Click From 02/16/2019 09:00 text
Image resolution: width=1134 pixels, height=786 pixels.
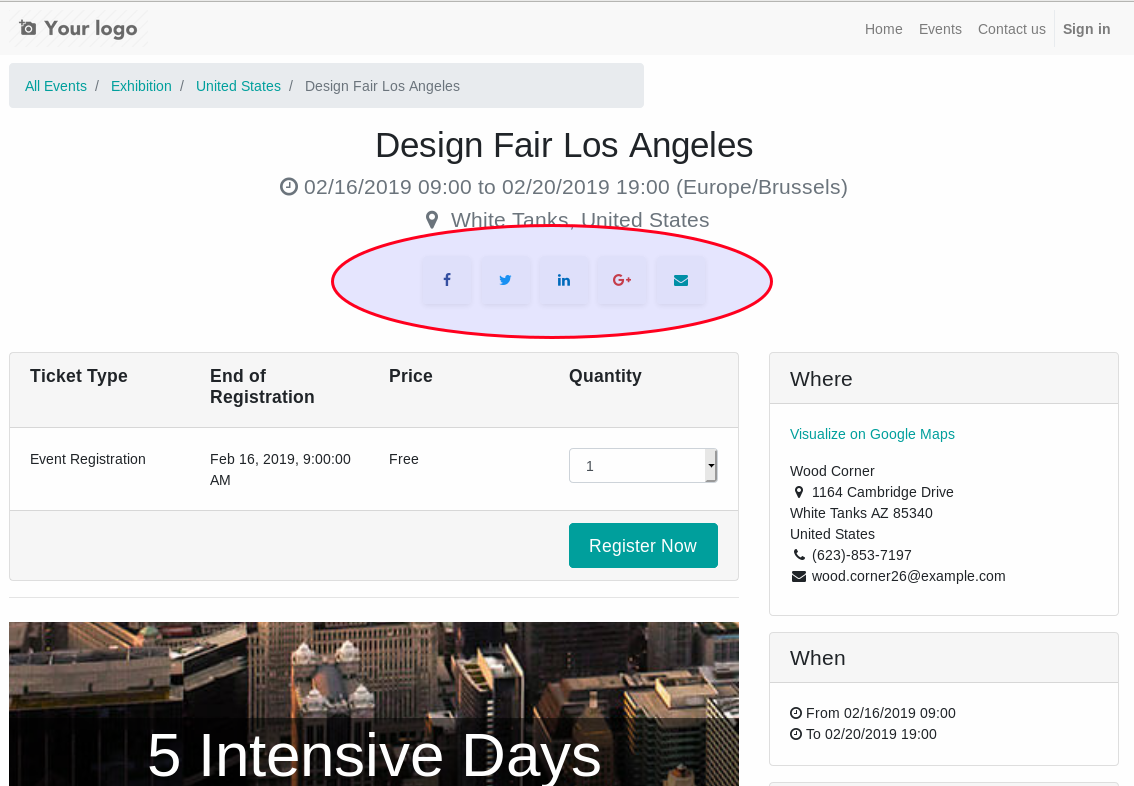click(x=881, y=713)
